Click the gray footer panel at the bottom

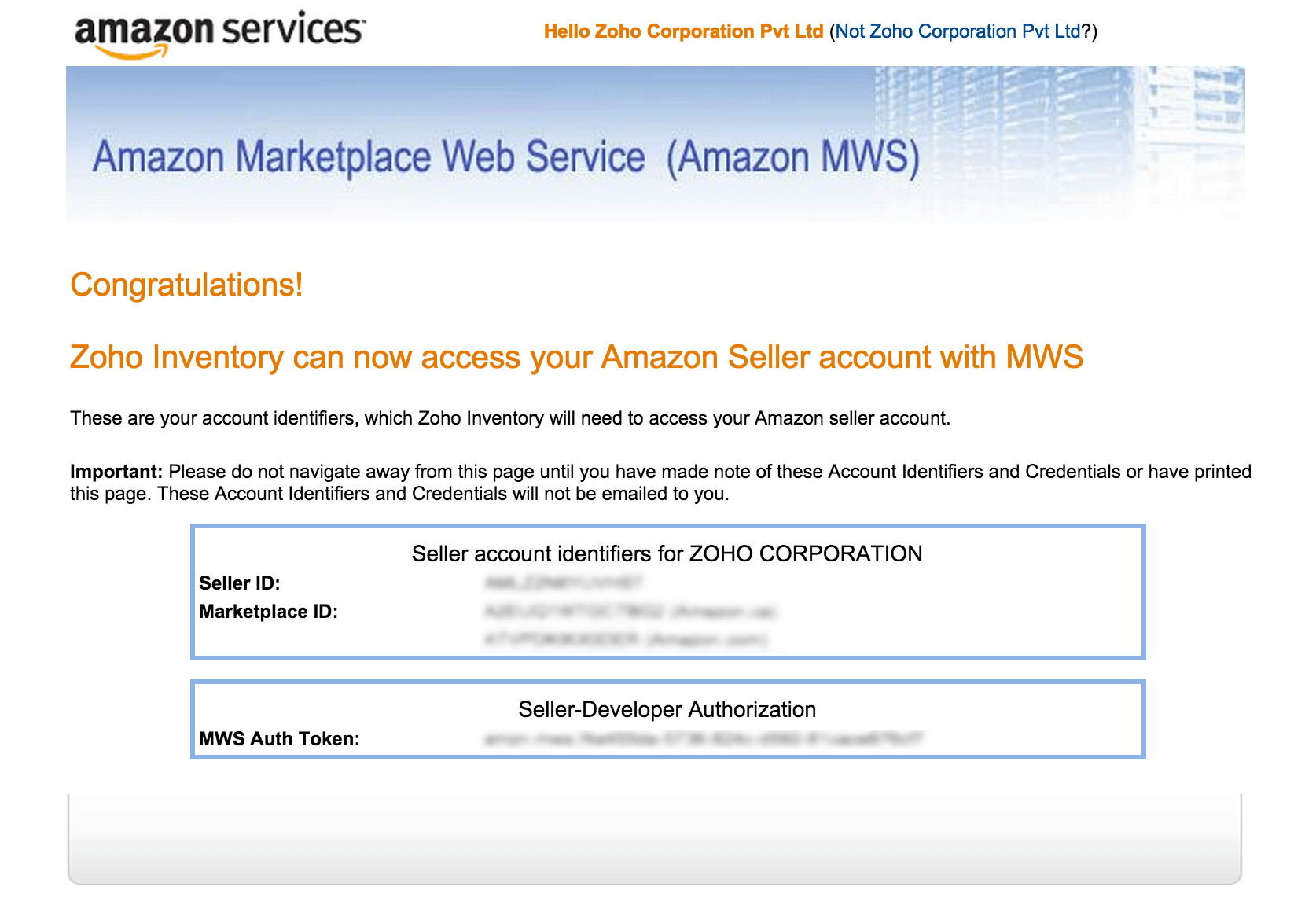coord(655,839)
